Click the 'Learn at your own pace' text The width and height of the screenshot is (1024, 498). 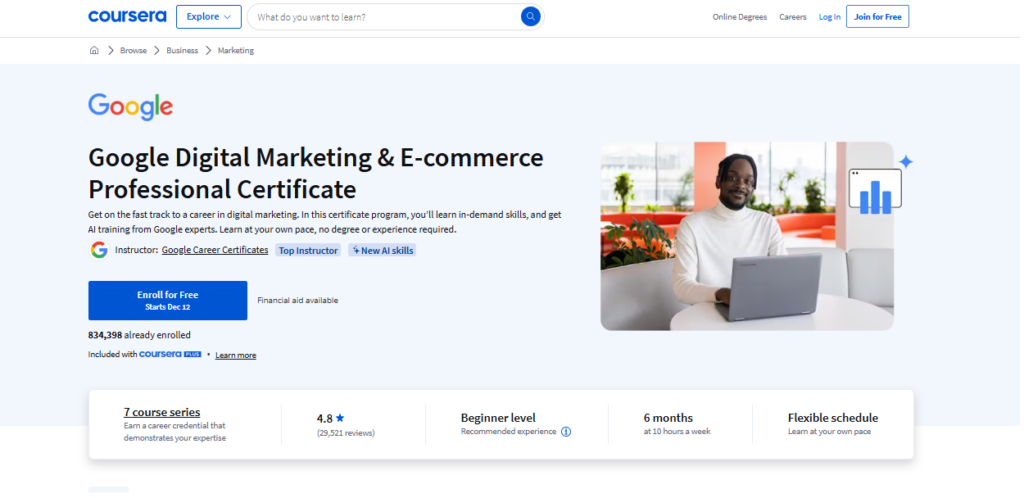pos(829,431)
